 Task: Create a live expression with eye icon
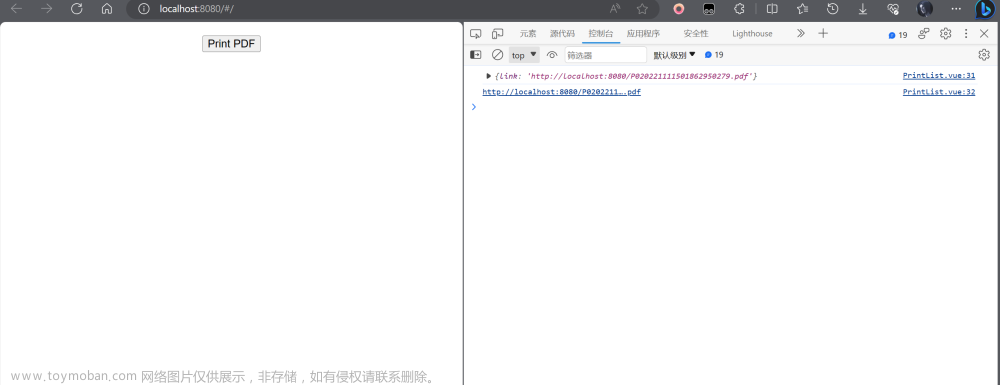pos(552,55)
